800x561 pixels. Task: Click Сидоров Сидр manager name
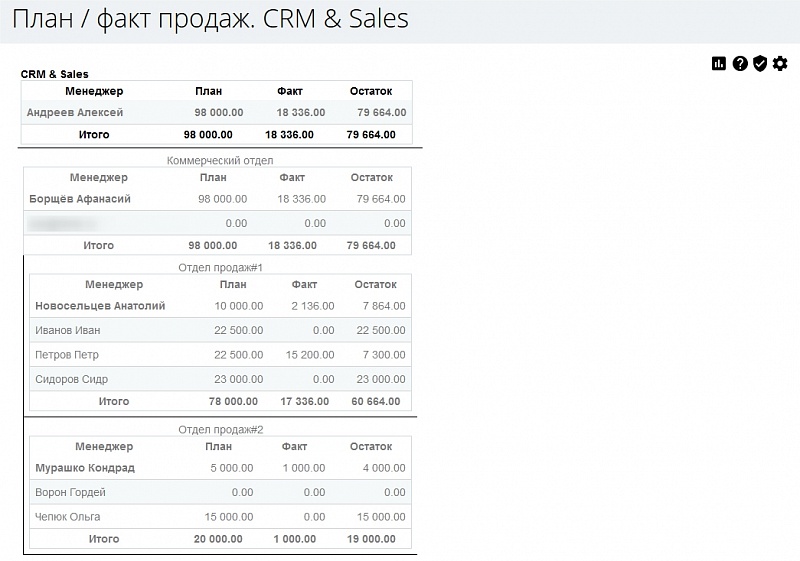tap(71, 379)
